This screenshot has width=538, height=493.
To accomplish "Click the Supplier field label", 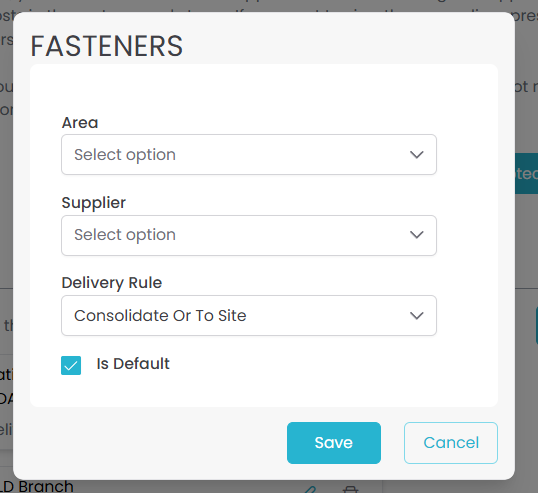I will tap(94, 203).
